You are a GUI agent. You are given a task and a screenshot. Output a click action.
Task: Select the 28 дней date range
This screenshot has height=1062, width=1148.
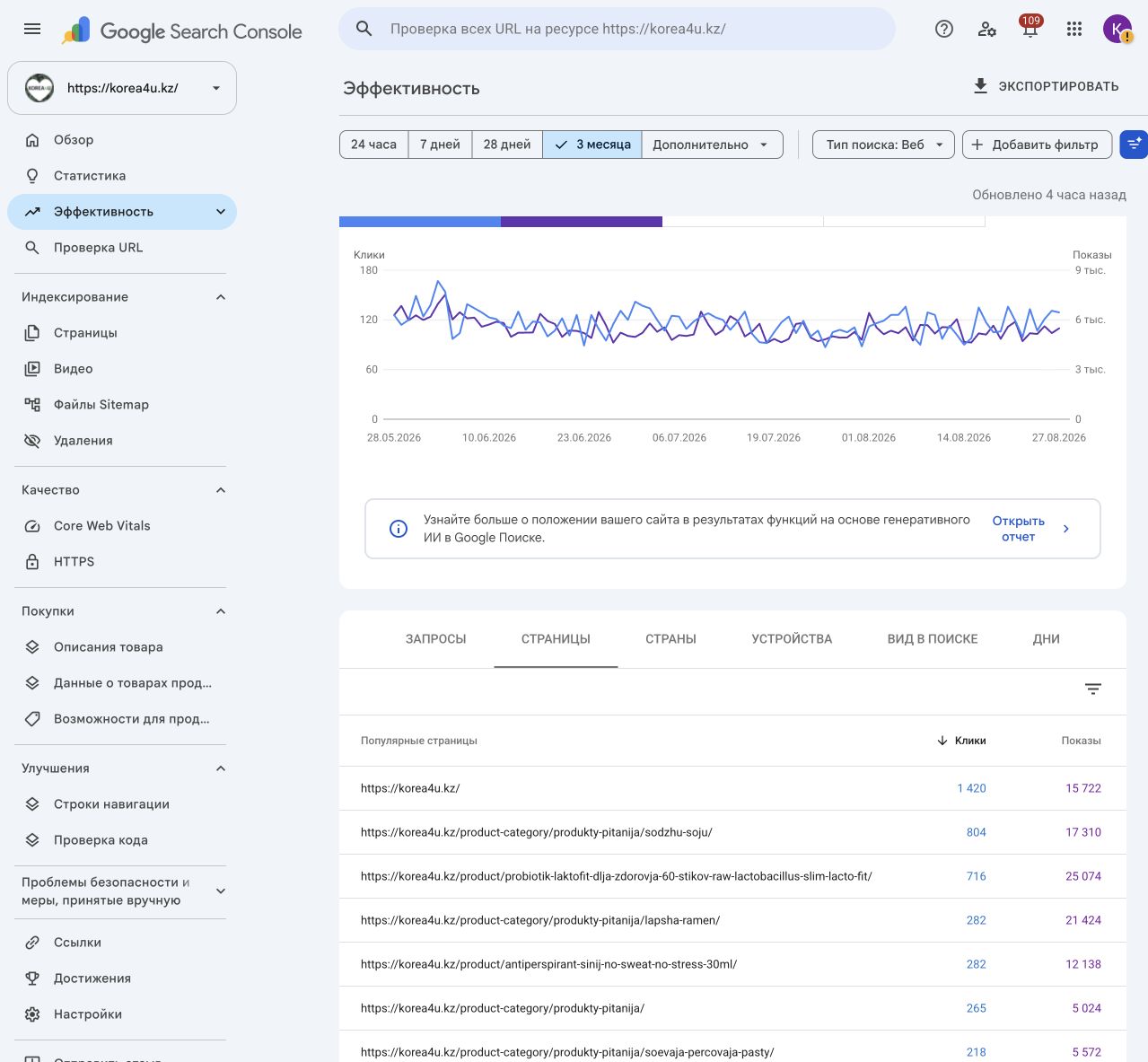point(507,145)
